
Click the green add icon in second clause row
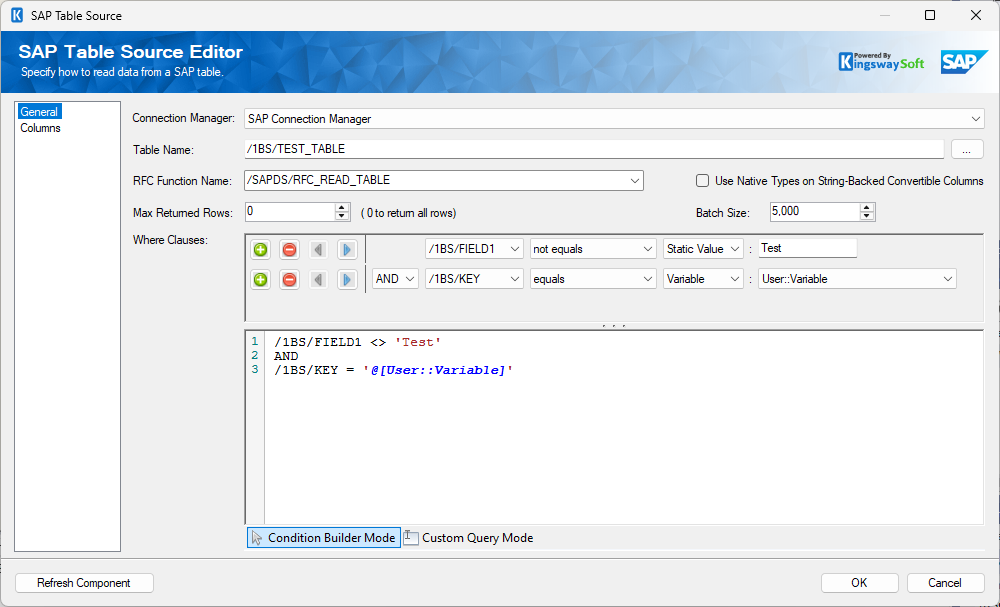[x=260, y=280]
